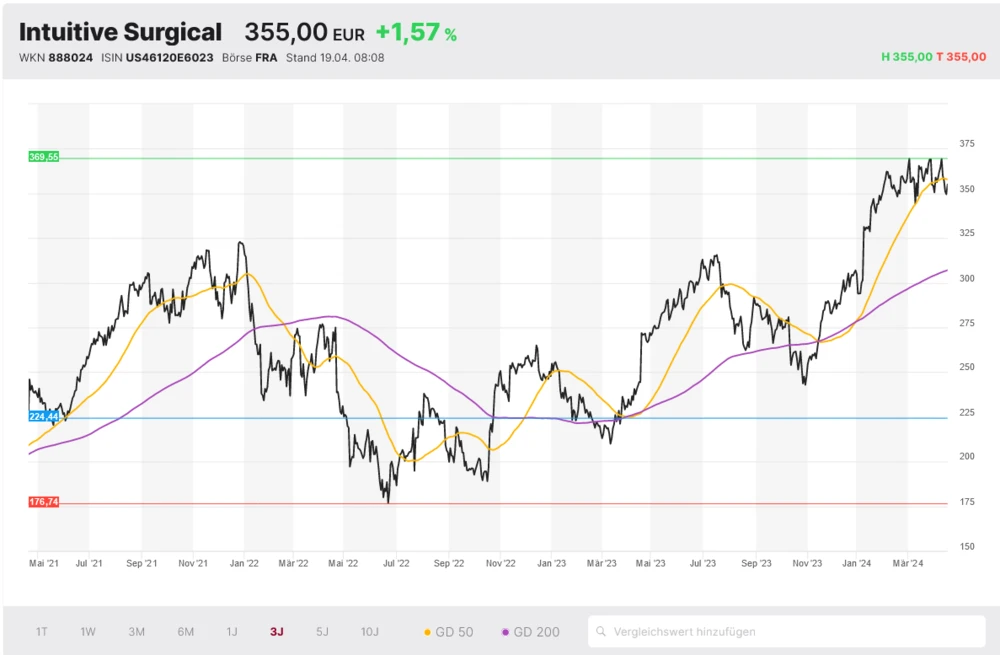The width and height of the screenshot is (1000, 655).
Task: Open the 6M chart period
Action: (184, 631)
